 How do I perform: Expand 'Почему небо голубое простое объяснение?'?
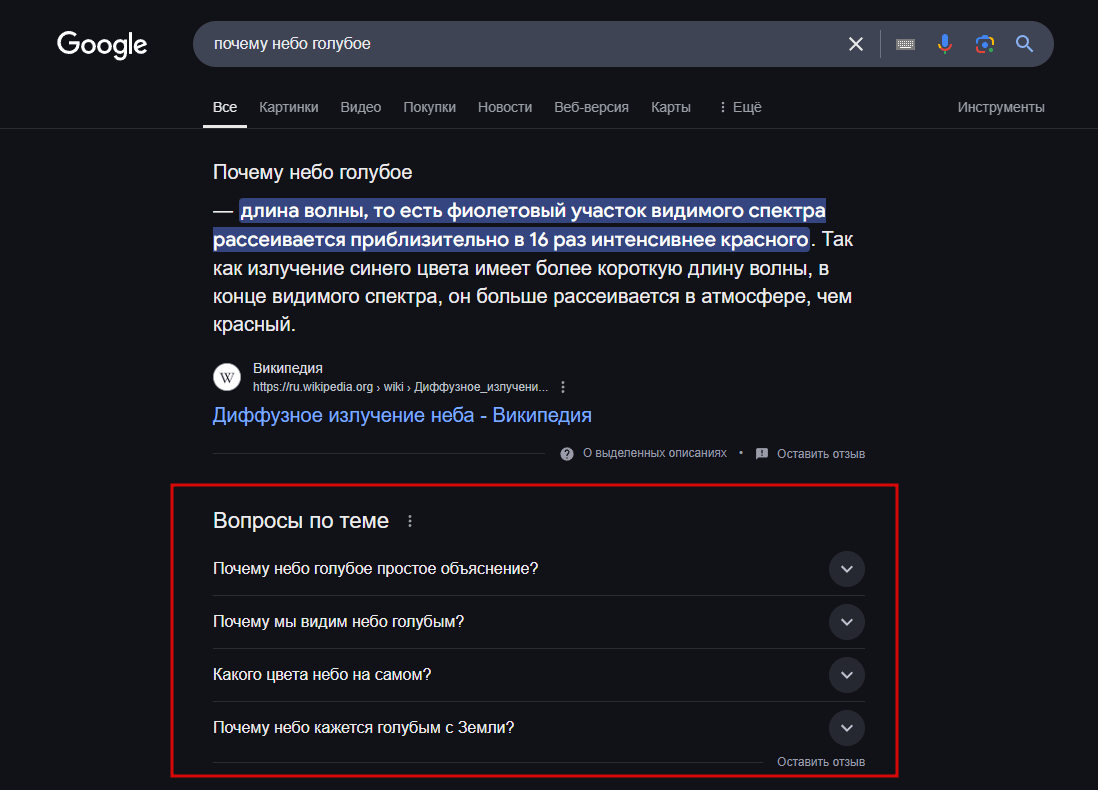pyautogui.click(x=846, y=569)
